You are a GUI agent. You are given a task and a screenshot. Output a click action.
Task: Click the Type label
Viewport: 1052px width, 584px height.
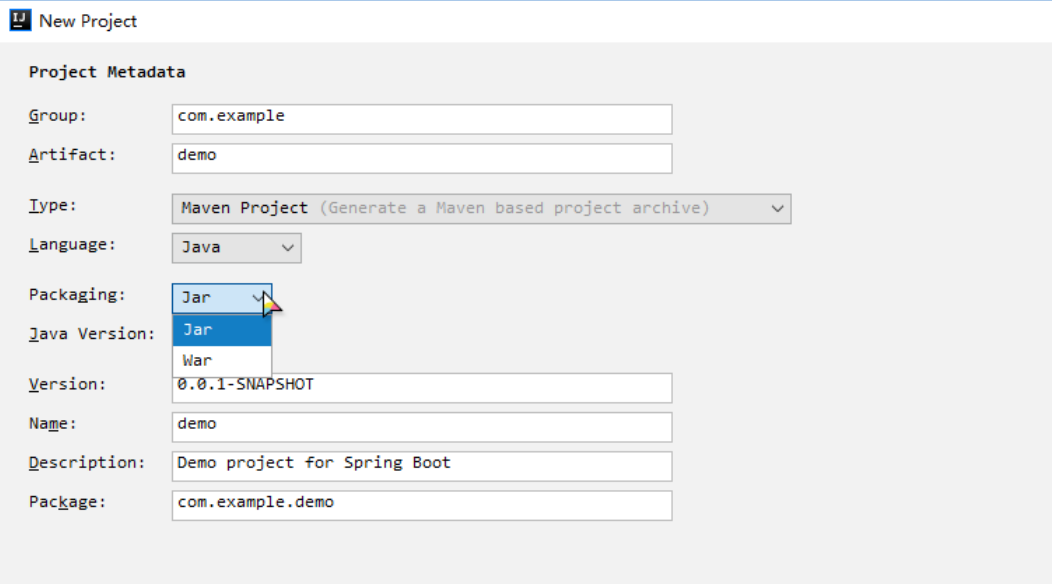coord(53,205)
